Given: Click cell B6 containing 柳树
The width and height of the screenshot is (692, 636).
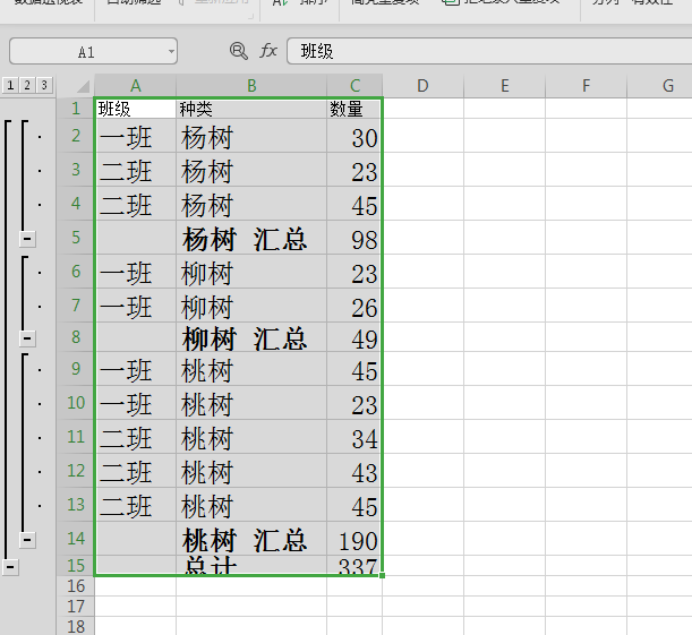Looking at the screenshot, I should click(x=252, y=271).
